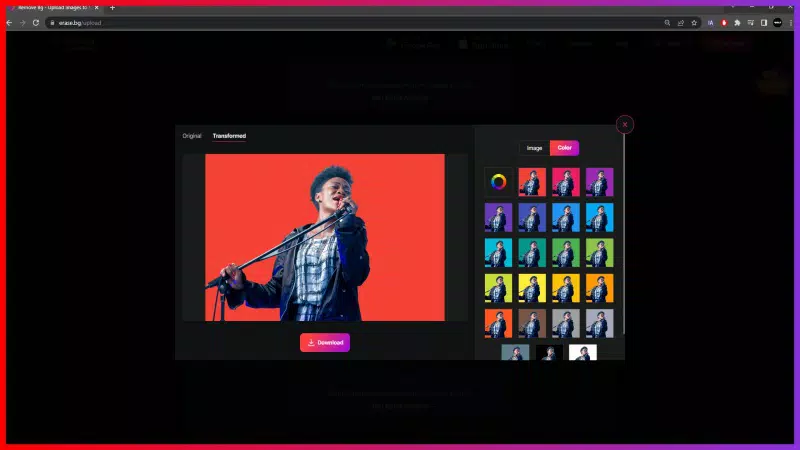Click the zoom magnifier icon in address bar
Screen dimensions: 800x450
667,23
